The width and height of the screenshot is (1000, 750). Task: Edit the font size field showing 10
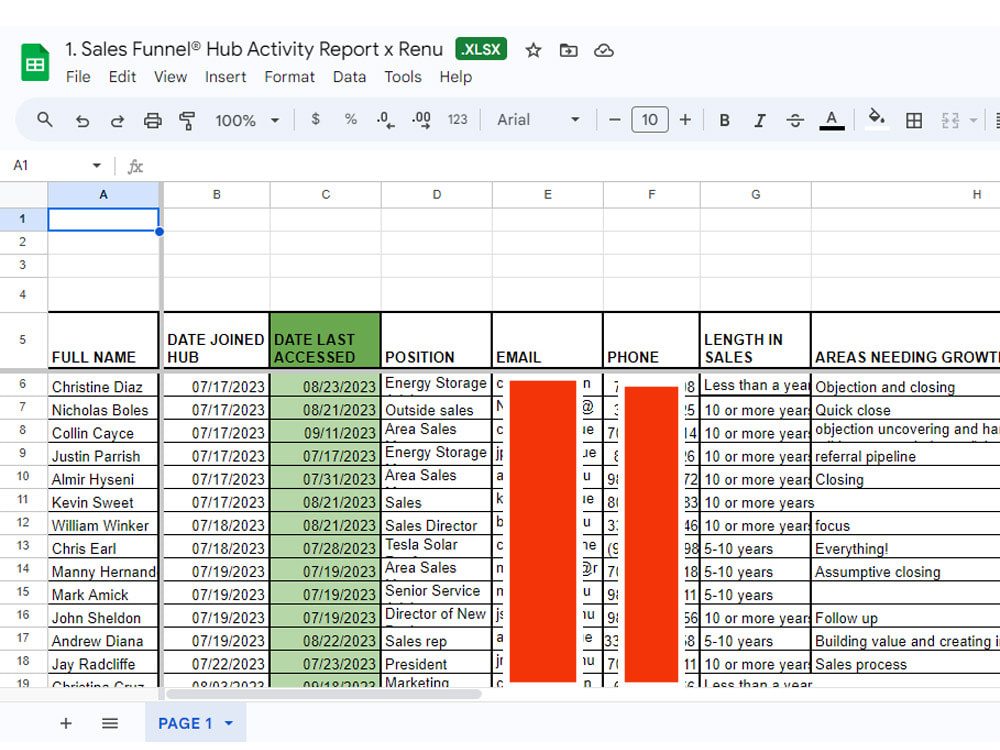point(649,119)
